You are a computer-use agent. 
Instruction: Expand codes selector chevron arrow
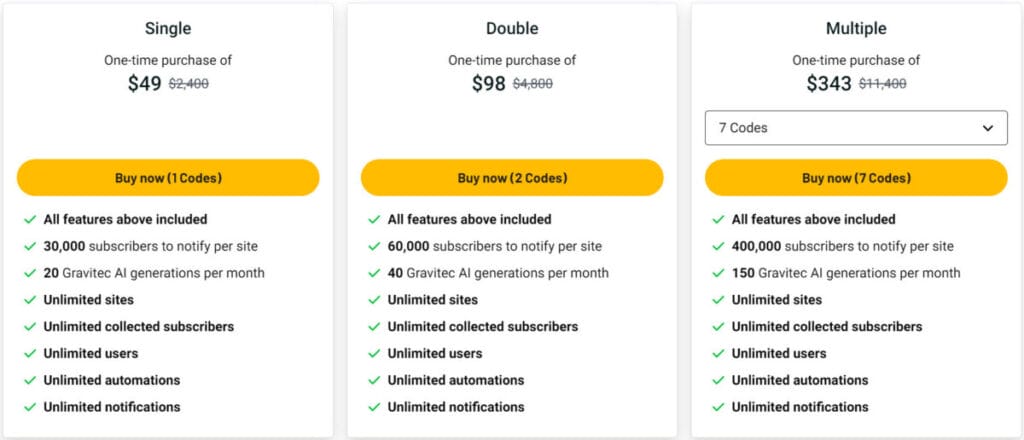click(987, 128)
